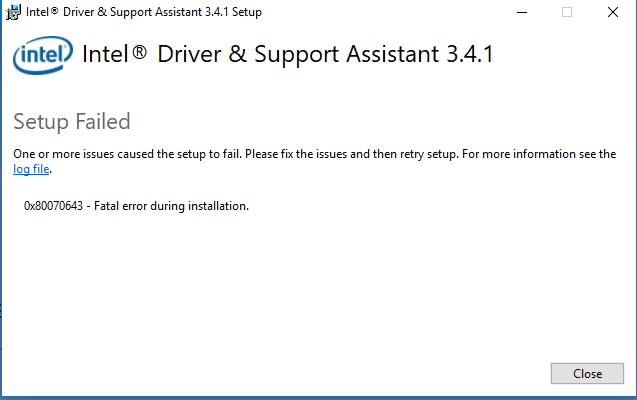This screenshot has width=637, height=400.
Task: Click the Close button
Action: tap(587, 374)
